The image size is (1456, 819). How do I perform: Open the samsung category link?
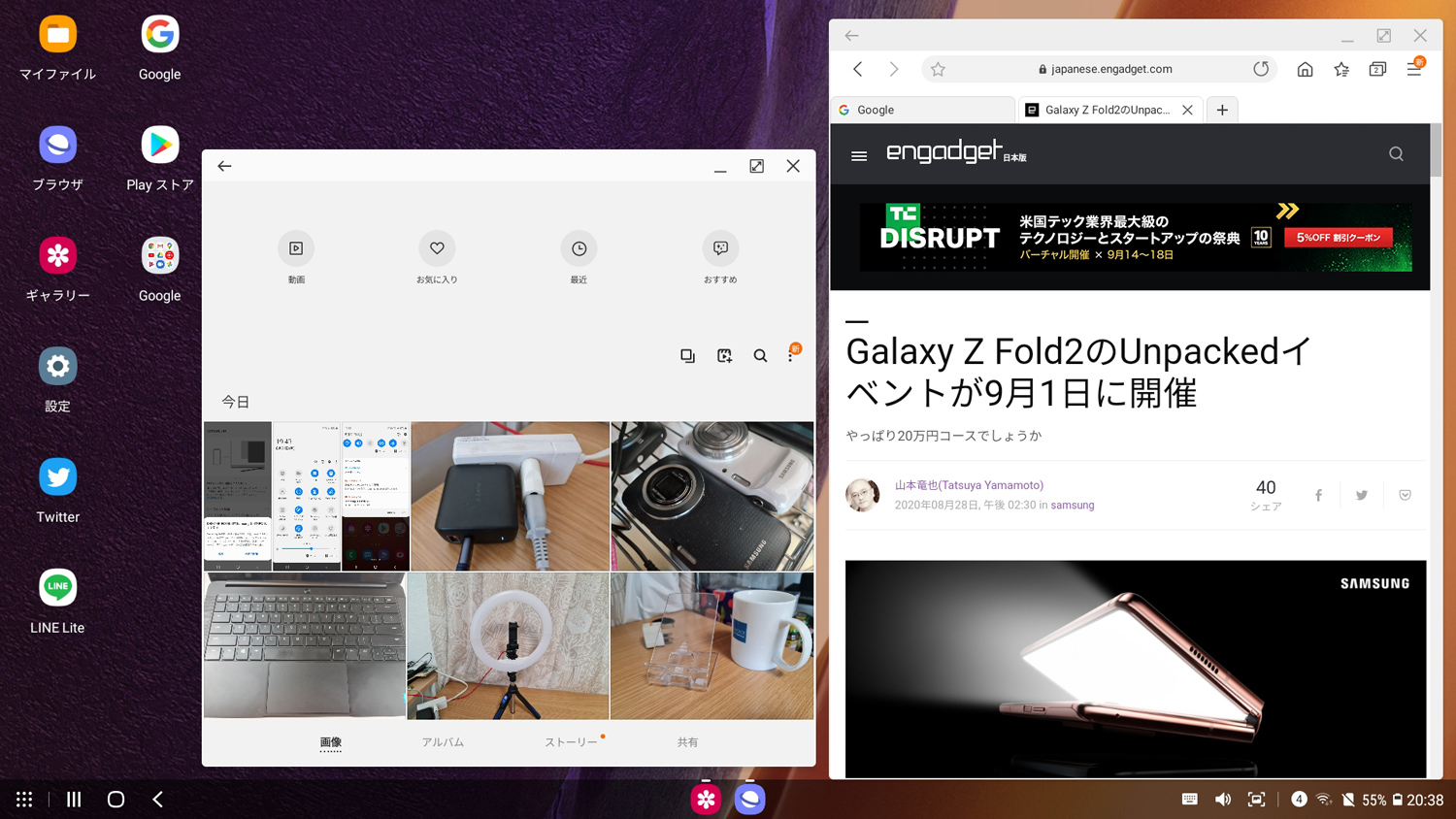(x=1073, y=505)
